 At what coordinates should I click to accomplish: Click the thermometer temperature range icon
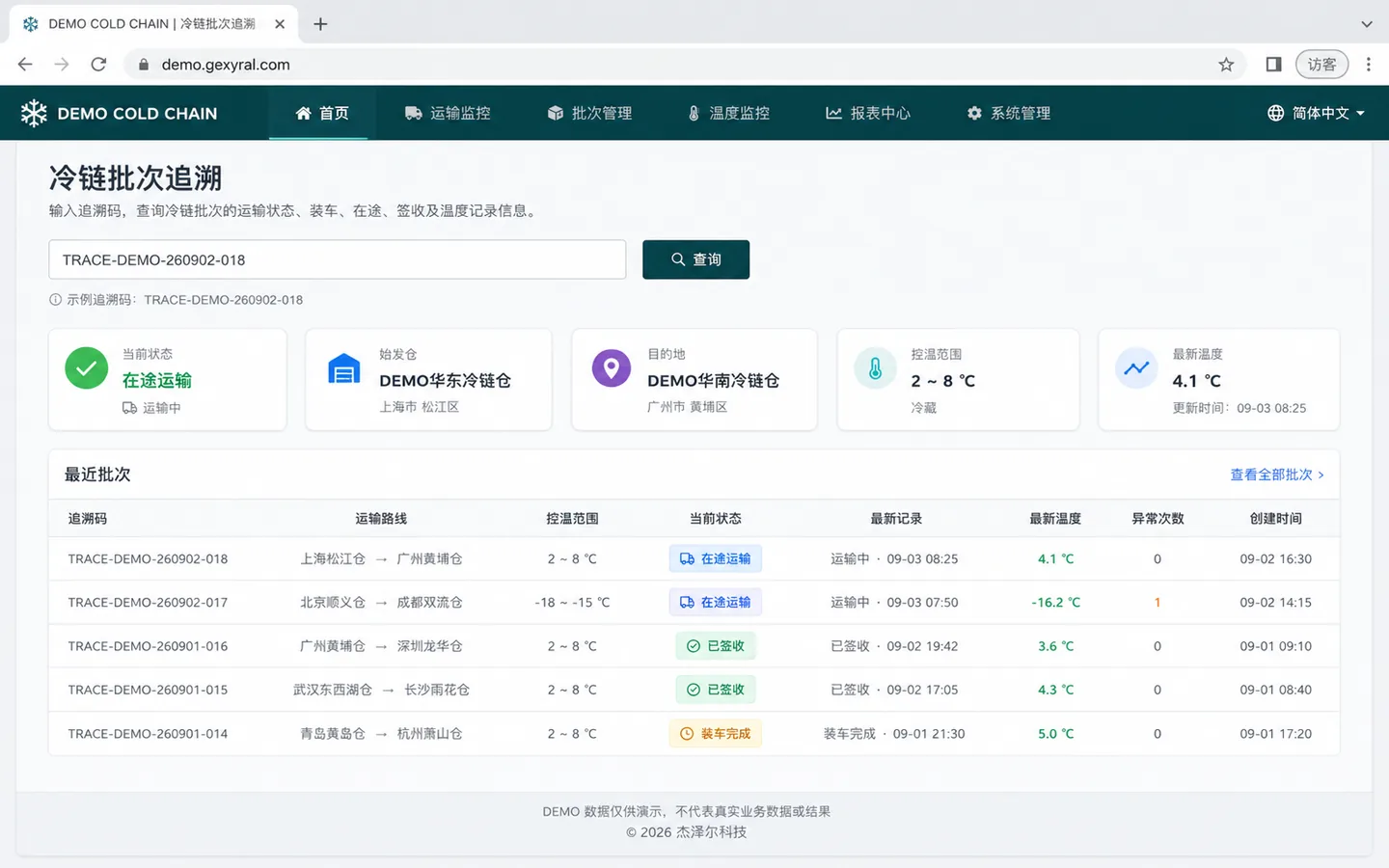click(875, 368)
